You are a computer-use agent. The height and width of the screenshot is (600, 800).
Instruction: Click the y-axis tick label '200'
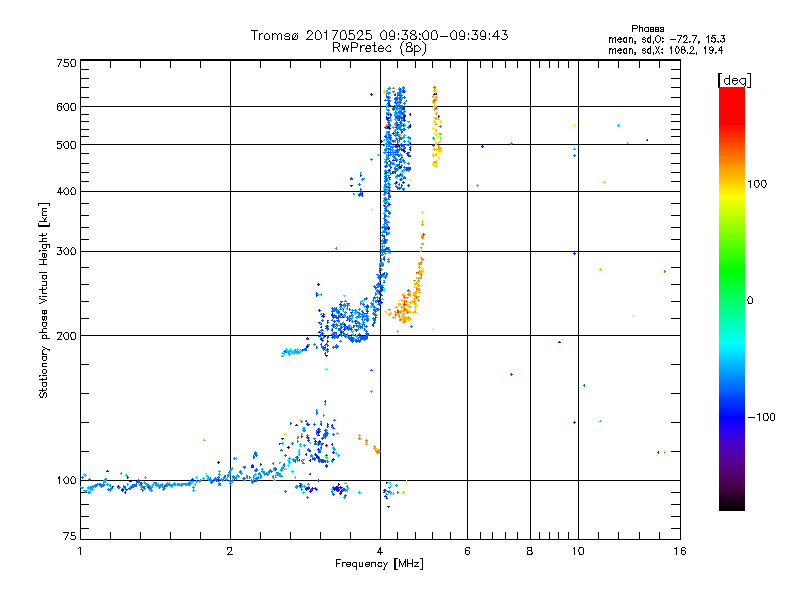(x=67, y=336)
